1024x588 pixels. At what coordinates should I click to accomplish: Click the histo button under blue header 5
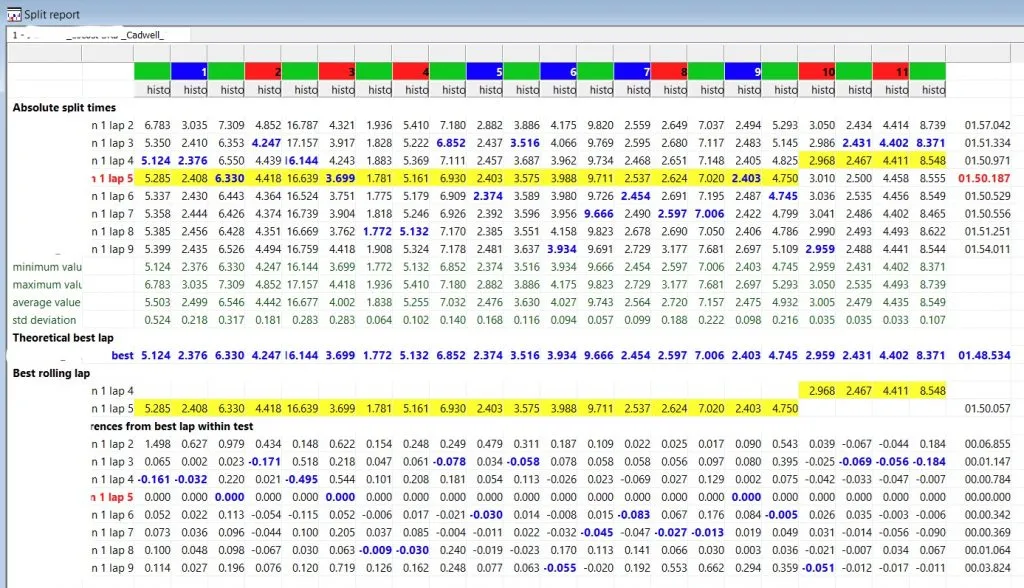click(x=485, y=90)
